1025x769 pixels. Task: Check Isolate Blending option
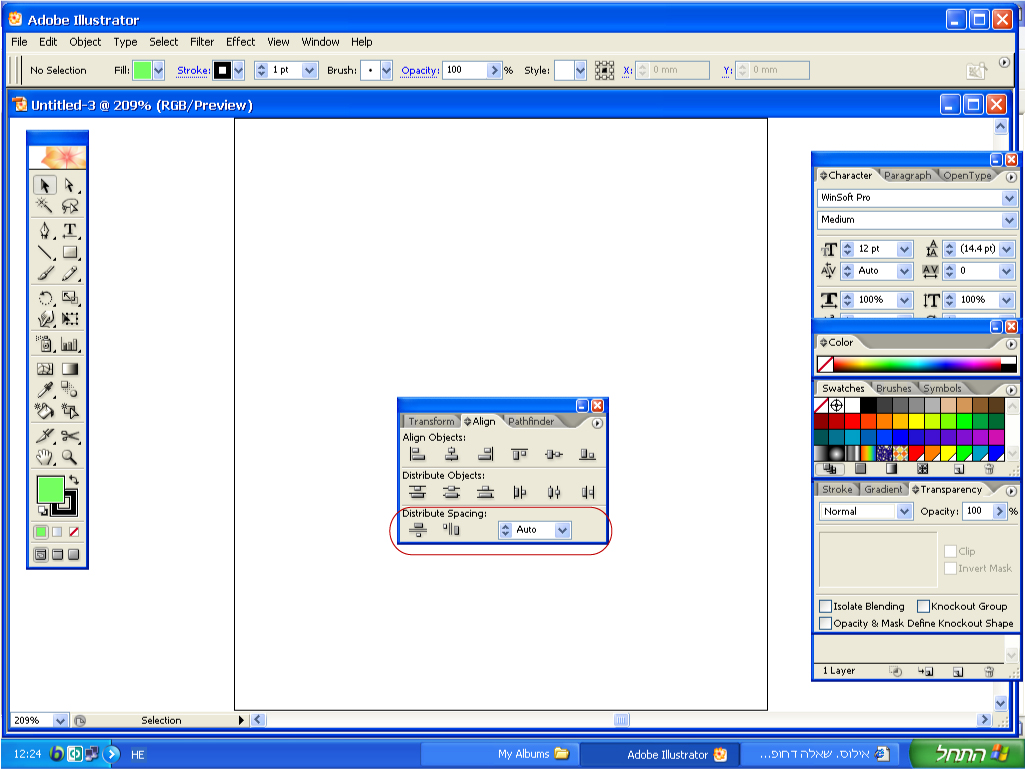coord(826,606)
